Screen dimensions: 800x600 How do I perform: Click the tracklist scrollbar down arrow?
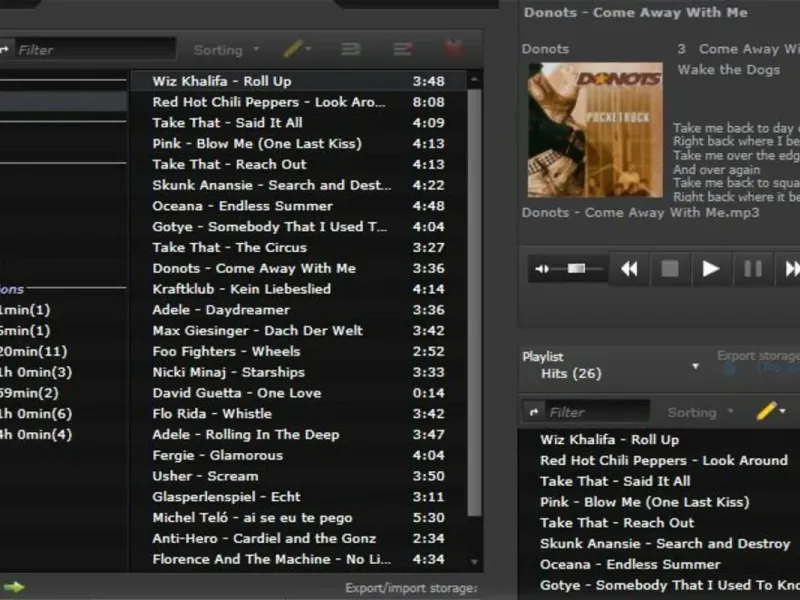point(474,562)
